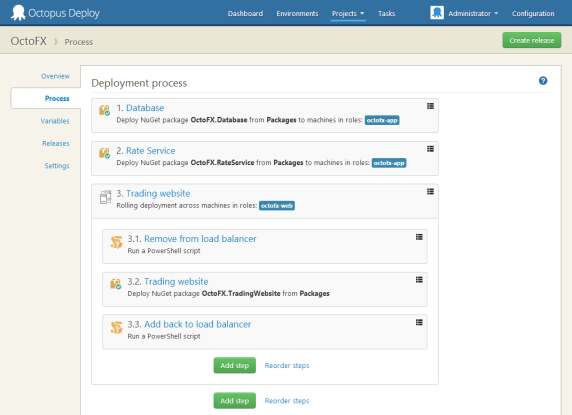Open the Tasks page
The height and width of the screenshot is (415, 572).
click(x=386, y=13)
